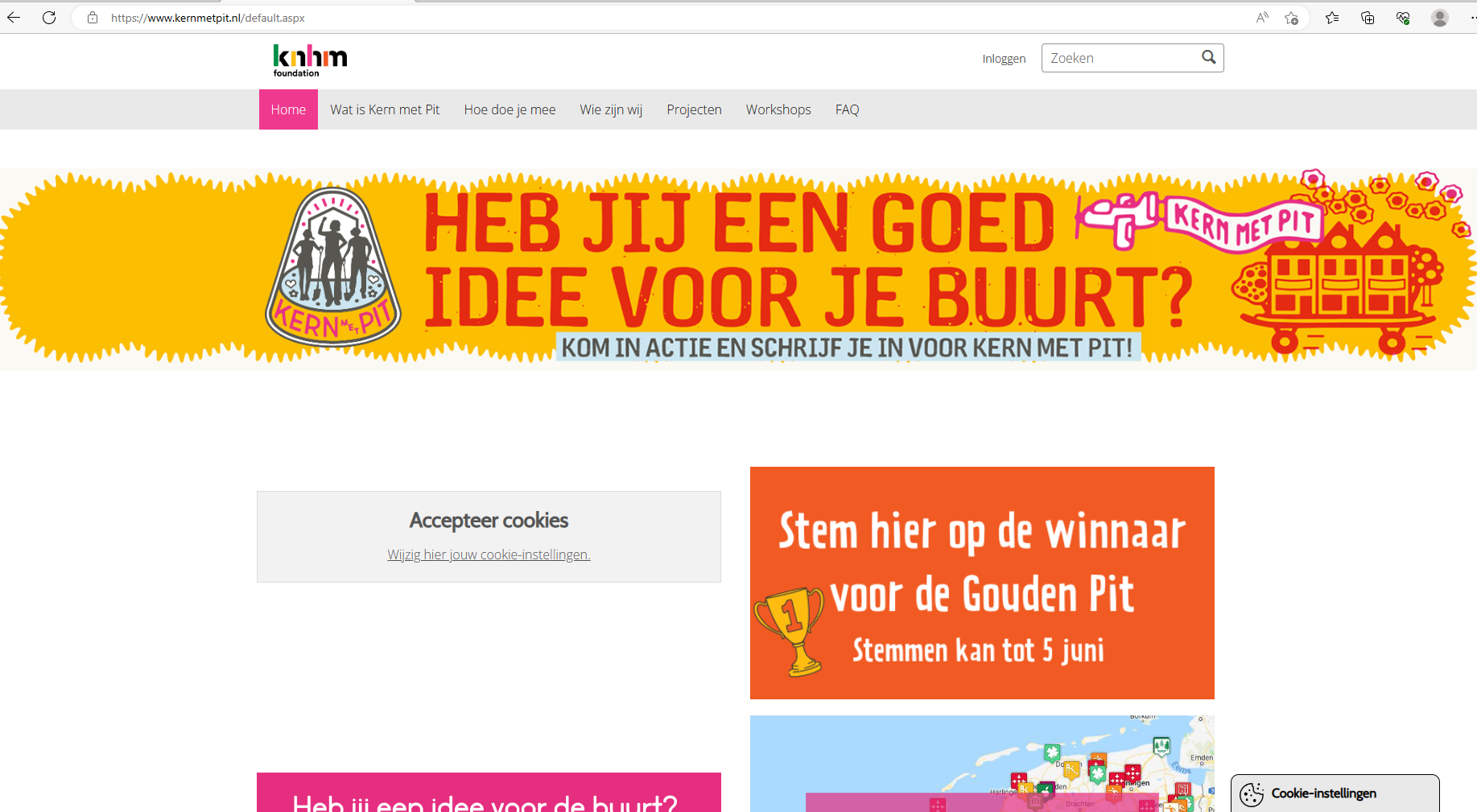The height and width of the screenshot is (812, 1477).
Task: Open the Wat is Kern met Pit menu
Action: click(385, 109)
